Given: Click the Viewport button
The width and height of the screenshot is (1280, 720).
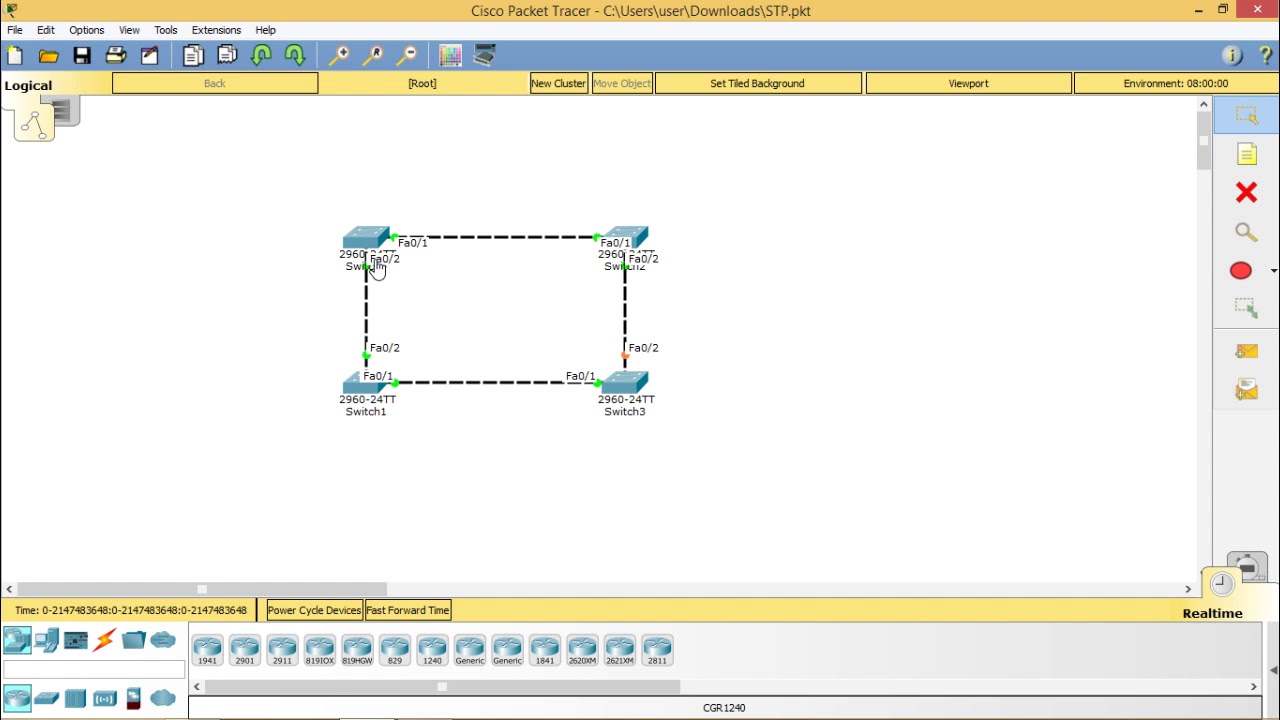Looking at the screenshot, I should (x=968, y=83).
